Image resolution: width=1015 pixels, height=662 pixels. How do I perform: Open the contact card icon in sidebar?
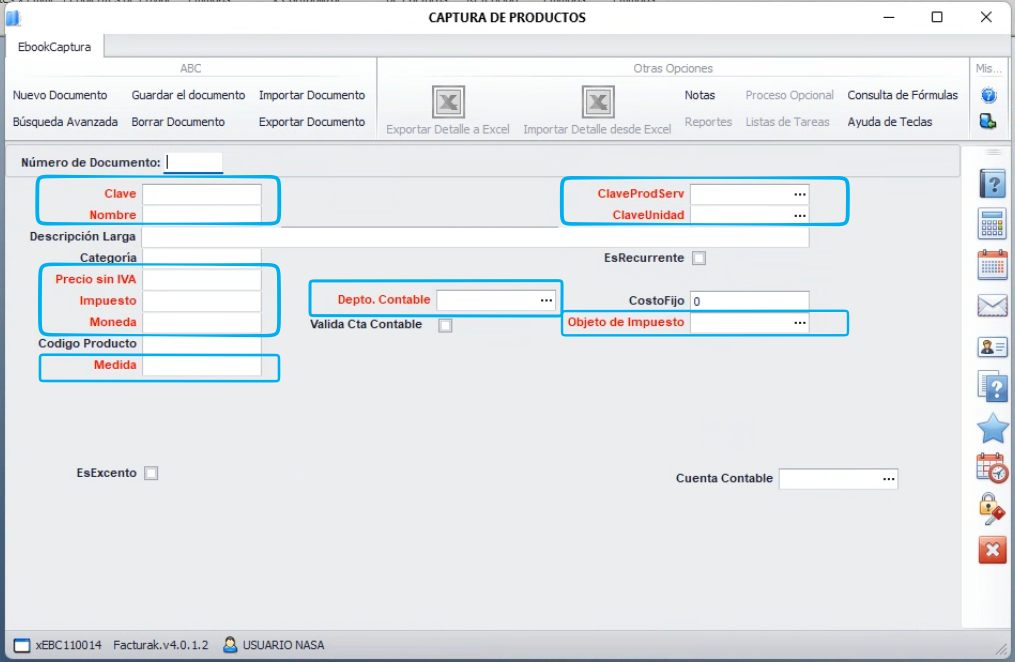click(x=992, y=348)
